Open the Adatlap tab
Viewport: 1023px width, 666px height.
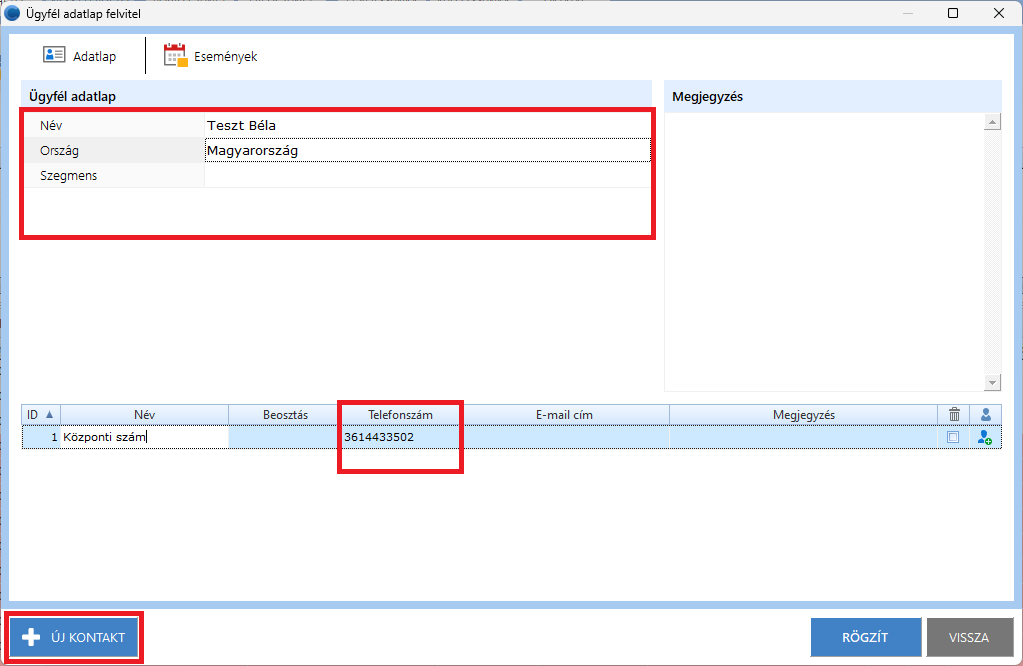(80, 56)
